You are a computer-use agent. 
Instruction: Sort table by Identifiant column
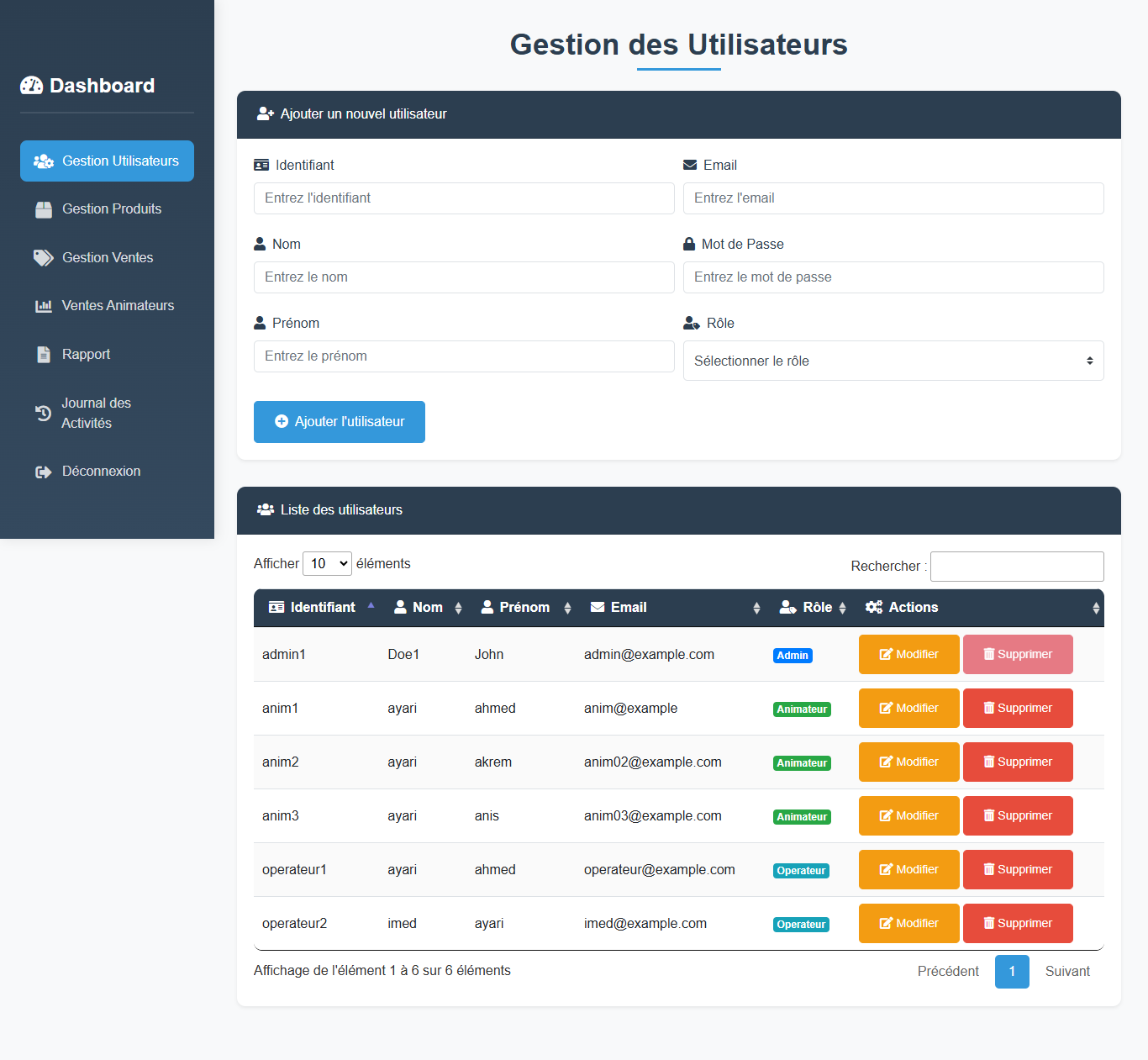coord(323,608)
